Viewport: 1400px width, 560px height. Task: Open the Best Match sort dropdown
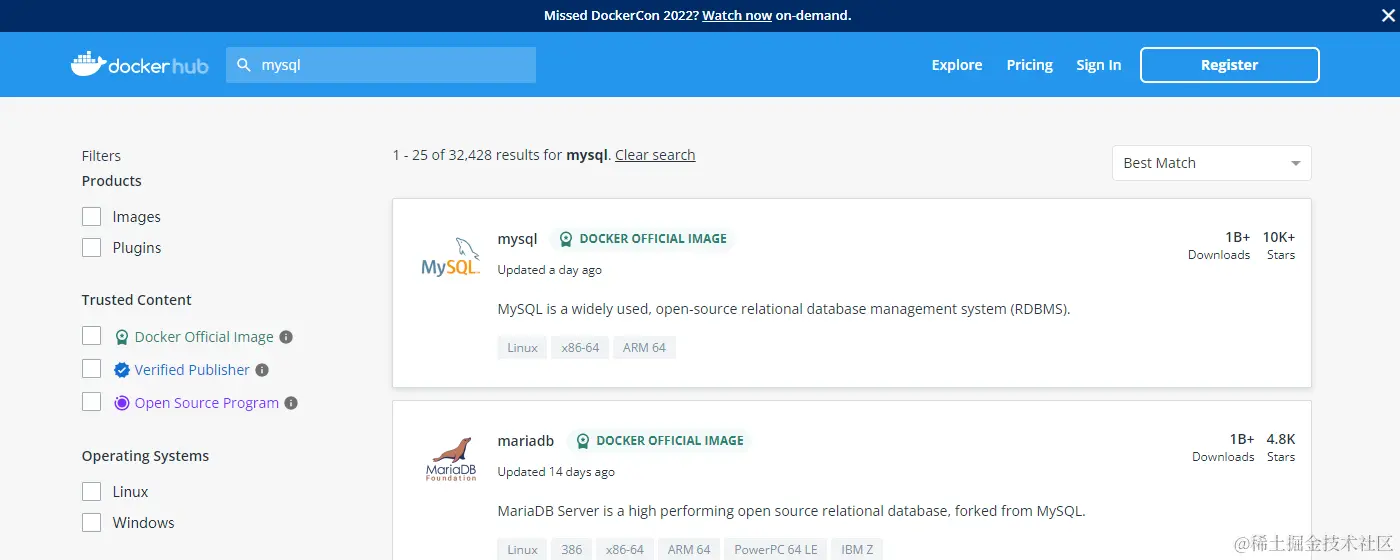click(x=1211, y=163)
